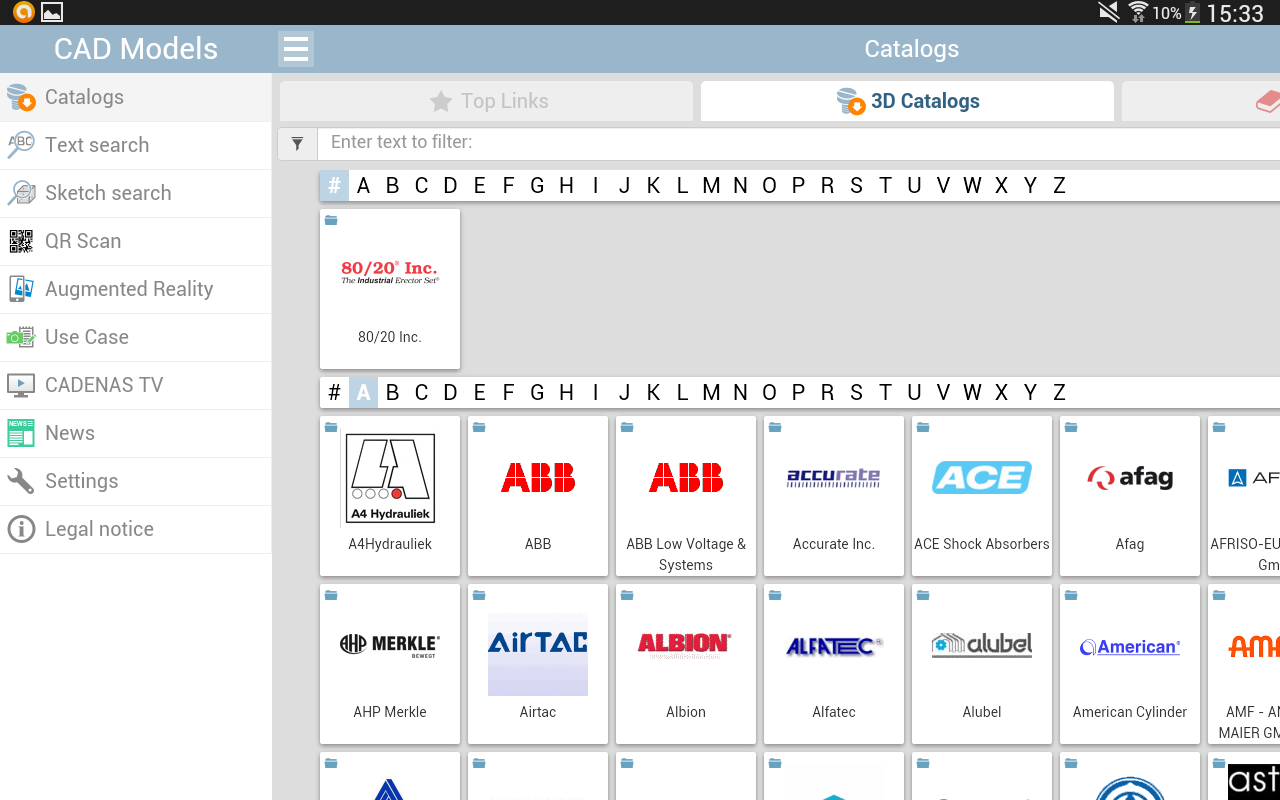Select the Text search magnifier icon
This screenshot has height=800, width=1280.
pyautogui.click(x=21, y=145)
